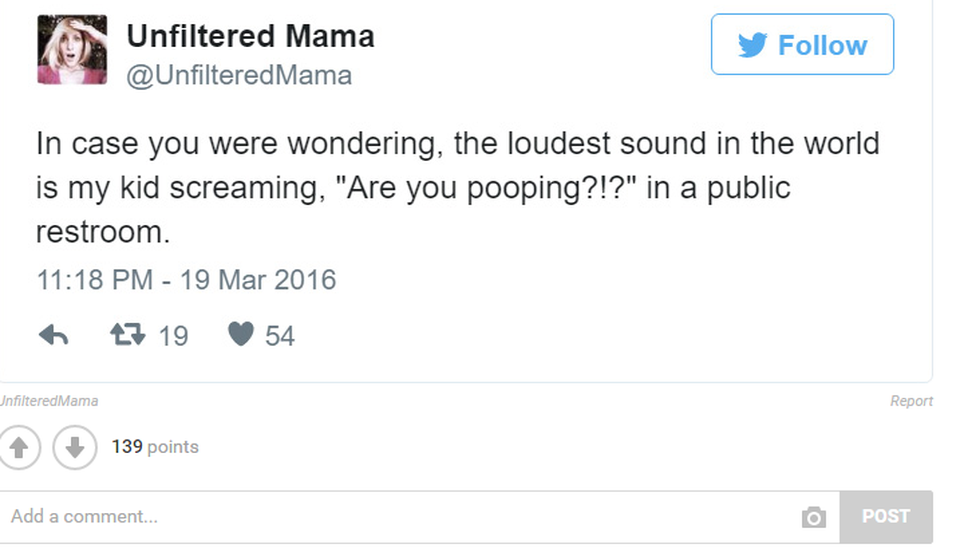This screenshot has height=548, width=960.
Task: Click the reply arrow icon on the tweet
Action: click(53, 335)
